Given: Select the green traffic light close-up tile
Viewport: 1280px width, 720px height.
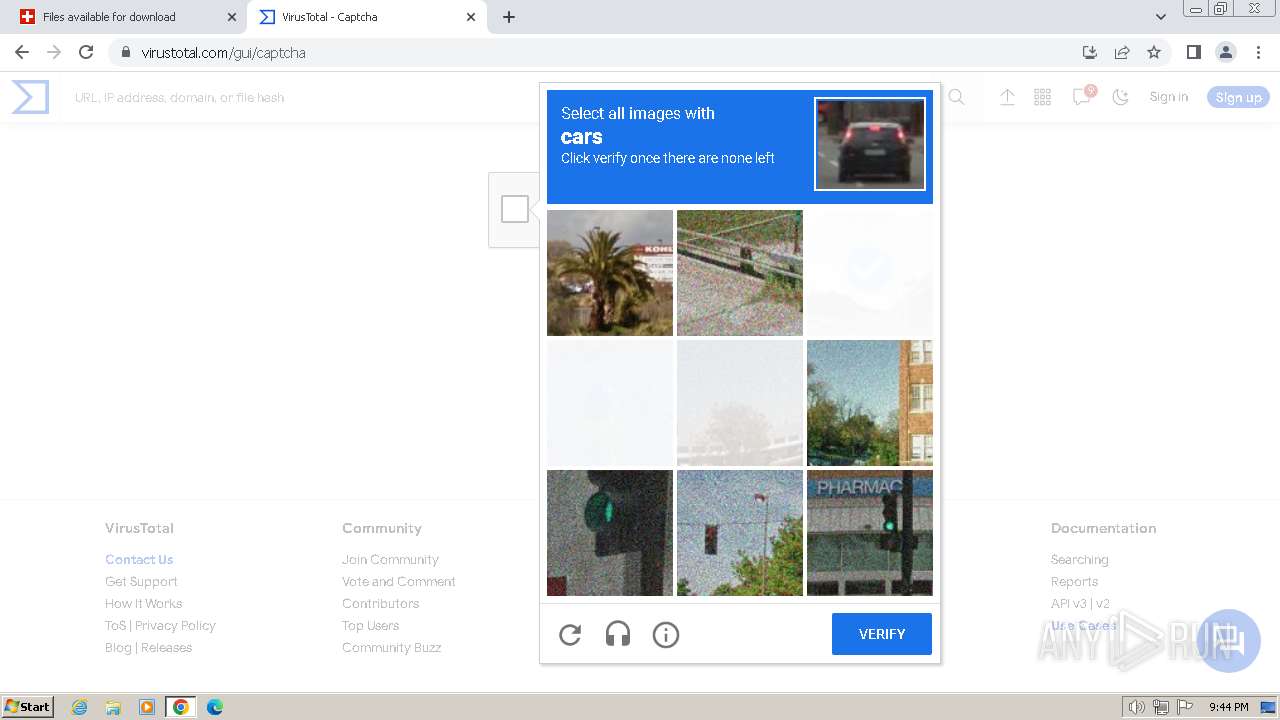Looking at the screenshot, I should (x=610, y=533).
